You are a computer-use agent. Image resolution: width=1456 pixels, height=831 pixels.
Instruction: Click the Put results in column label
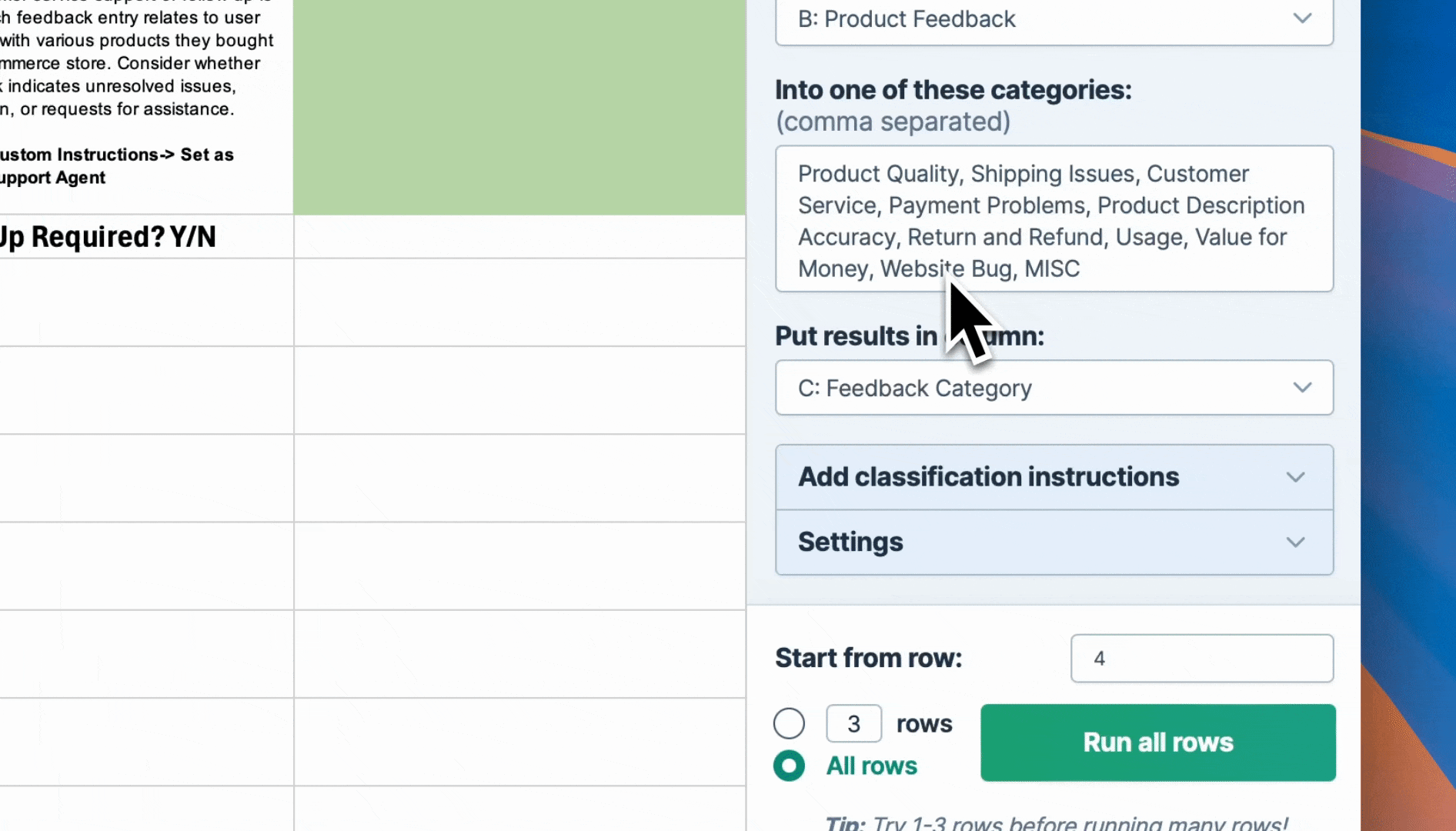tap(910, 336)
